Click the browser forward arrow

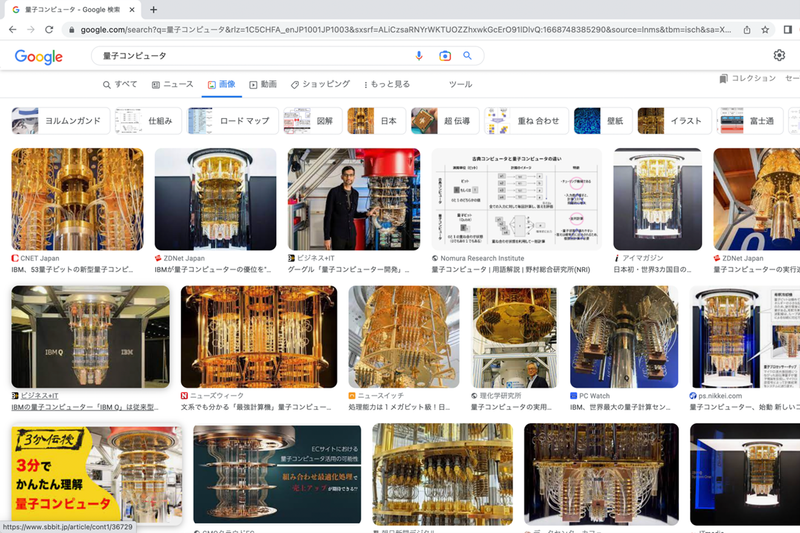pyautogui.click(x=31, y=30)
